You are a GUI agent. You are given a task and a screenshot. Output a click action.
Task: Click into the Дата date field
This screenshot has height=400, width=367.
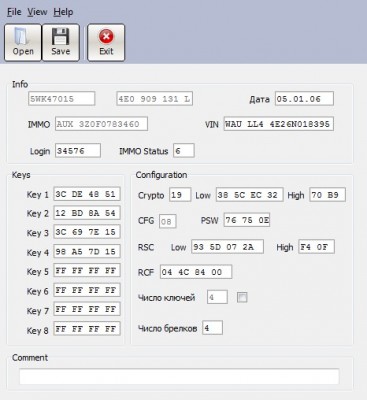[304, 99]
